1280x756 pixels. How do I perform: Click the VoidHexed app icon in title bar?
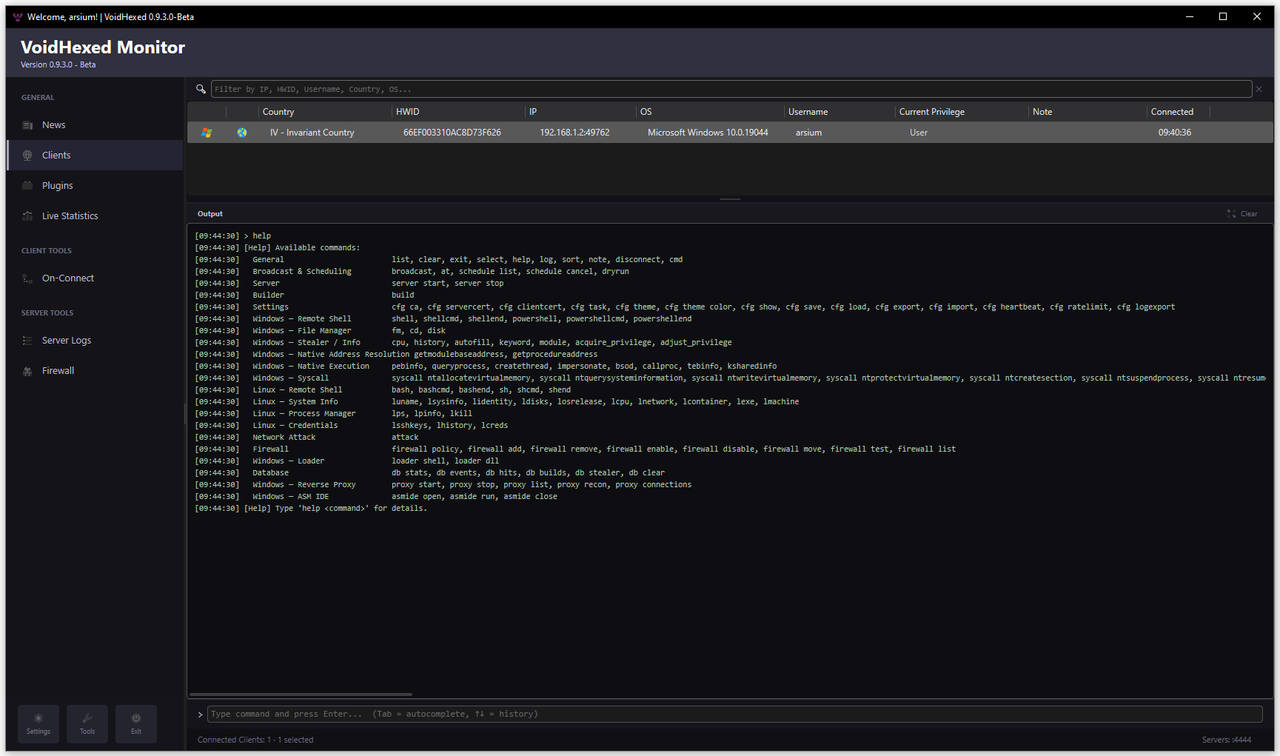coord(18,17)
